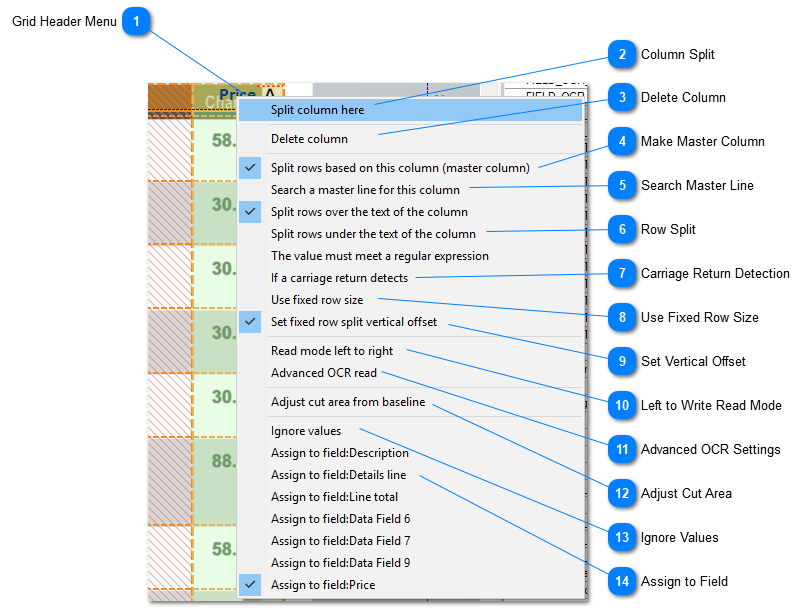
Task: Choose 'If a carriage return detects'
Action: (410, 278)
